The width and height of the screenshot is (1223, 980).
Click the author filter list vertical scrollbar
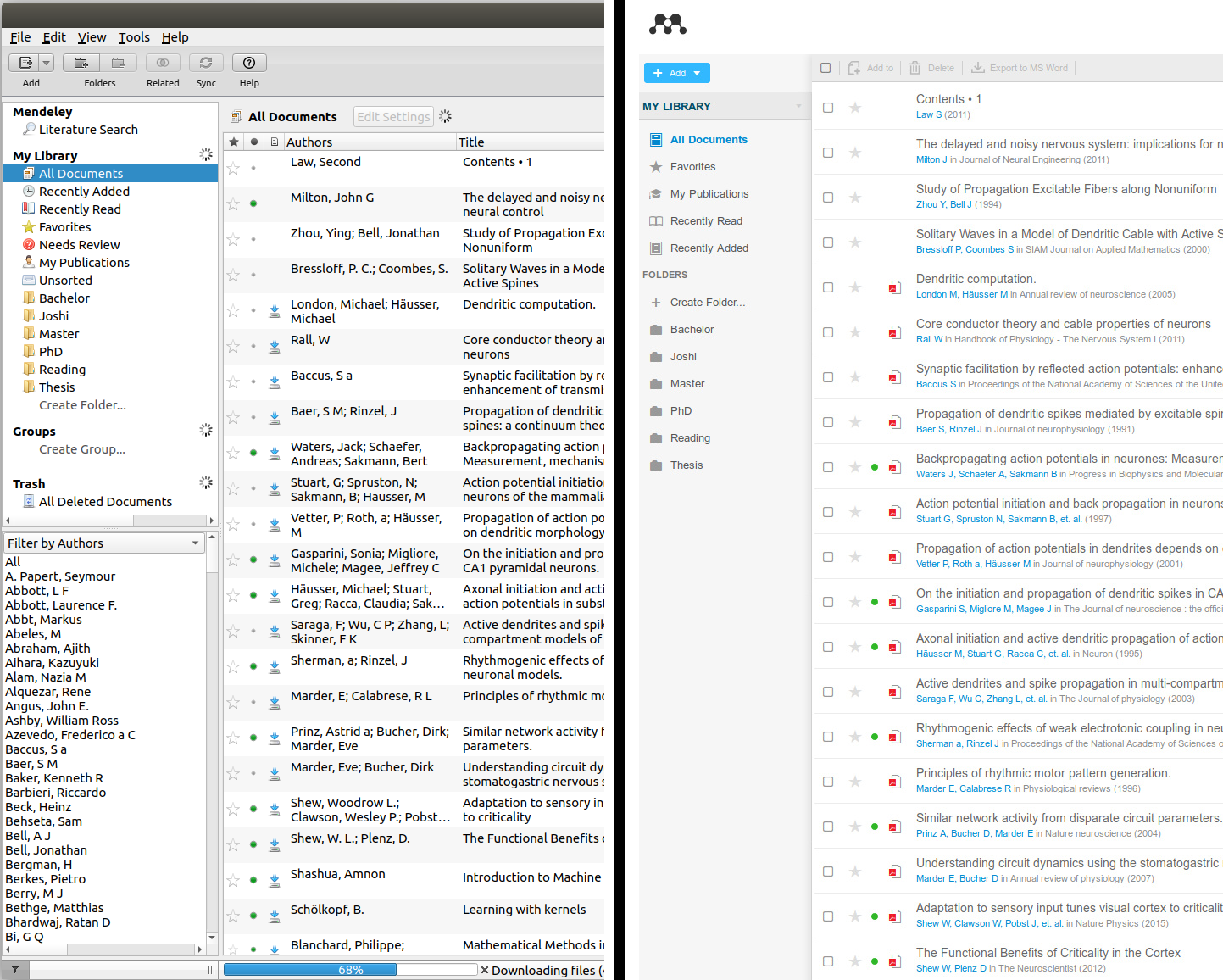click(x=212, y=738)
